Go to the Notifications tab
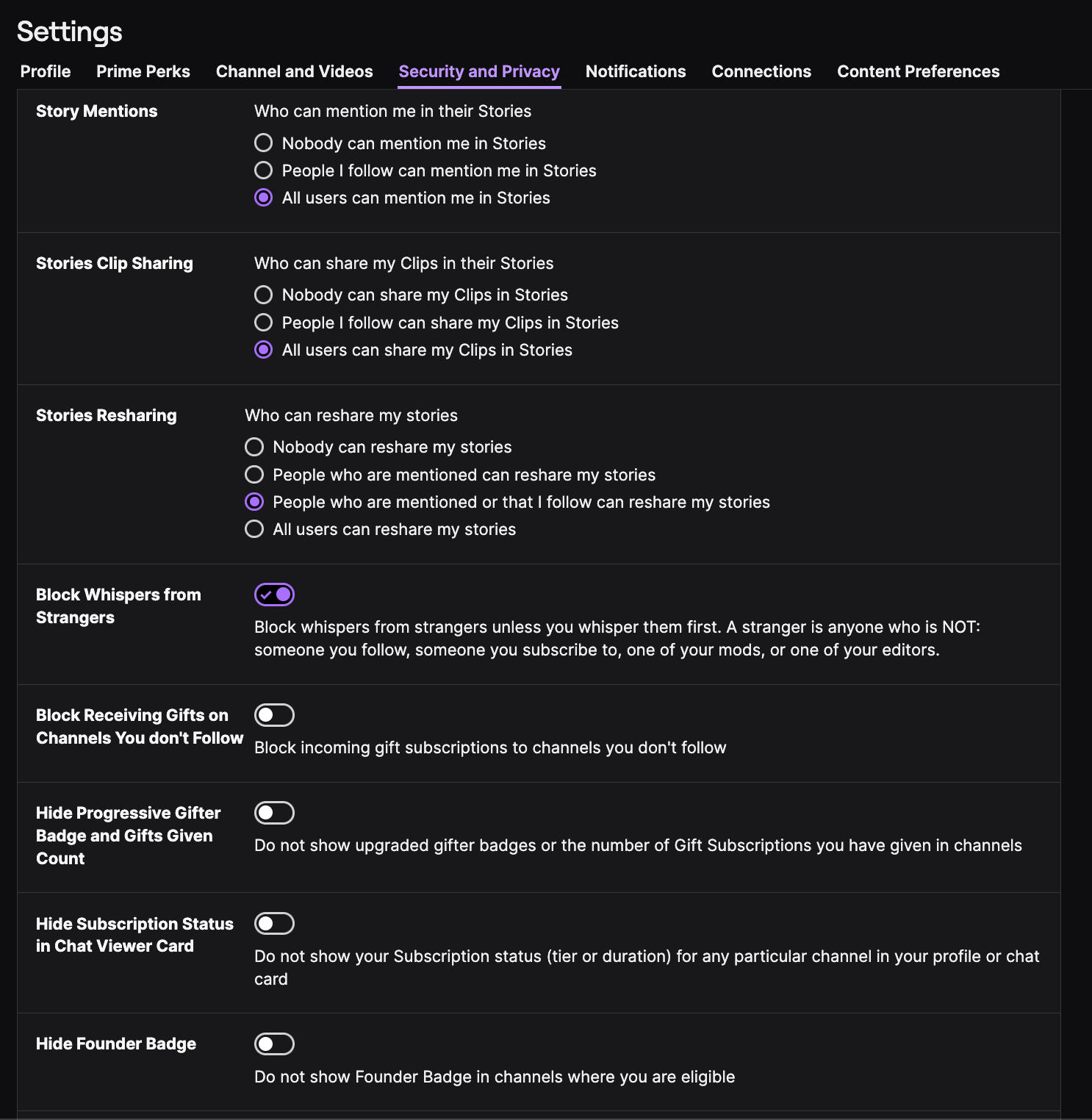 (636, 71)
